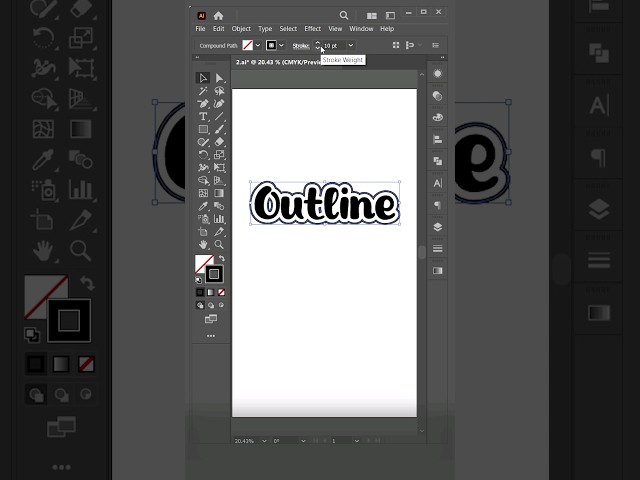
Task: Select the Paintbrush tool
Action: click(x=219, y=129)
